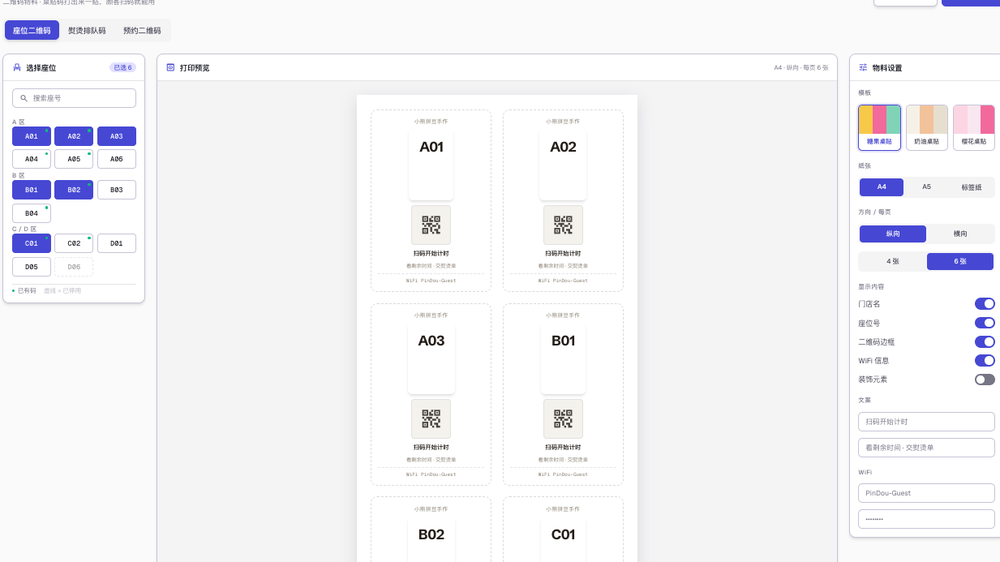Select A5 paper size
The height and width of the screenshot is (562, 1000).
927,187
